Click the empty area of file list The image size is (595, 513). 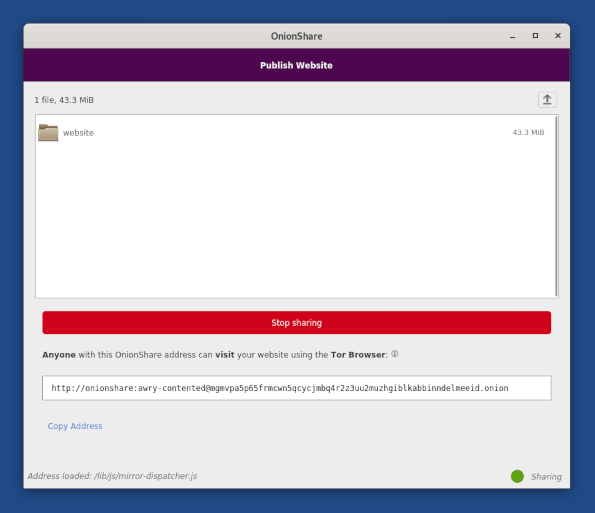[295, 220]
